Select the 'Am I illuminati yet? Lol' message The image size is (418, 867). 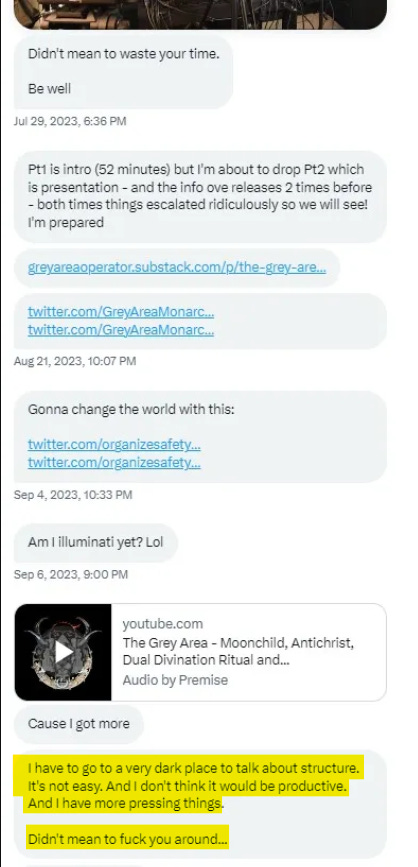point(95,542)
